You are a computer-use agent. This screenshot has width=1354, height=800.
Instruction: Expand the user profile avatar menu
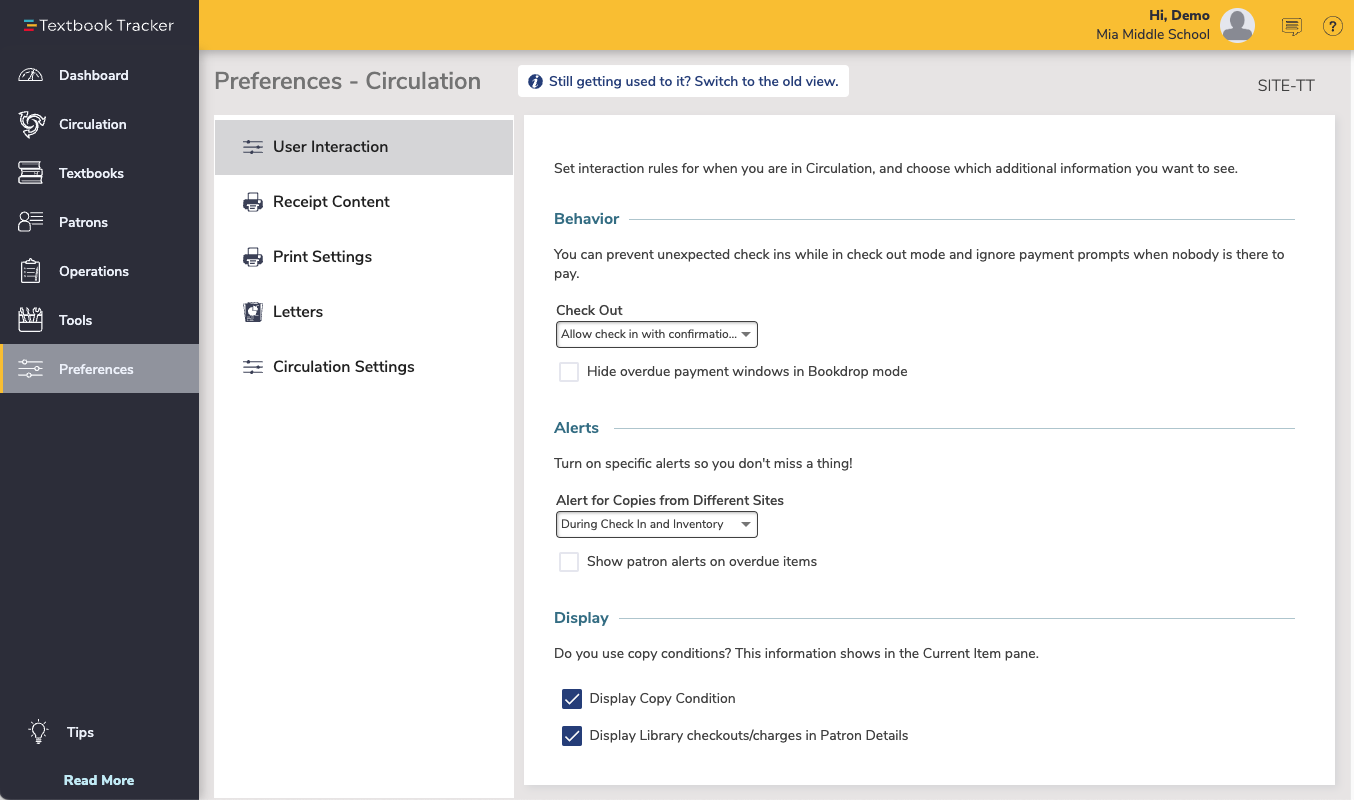pyautogui.click(x=1237, y=26)
